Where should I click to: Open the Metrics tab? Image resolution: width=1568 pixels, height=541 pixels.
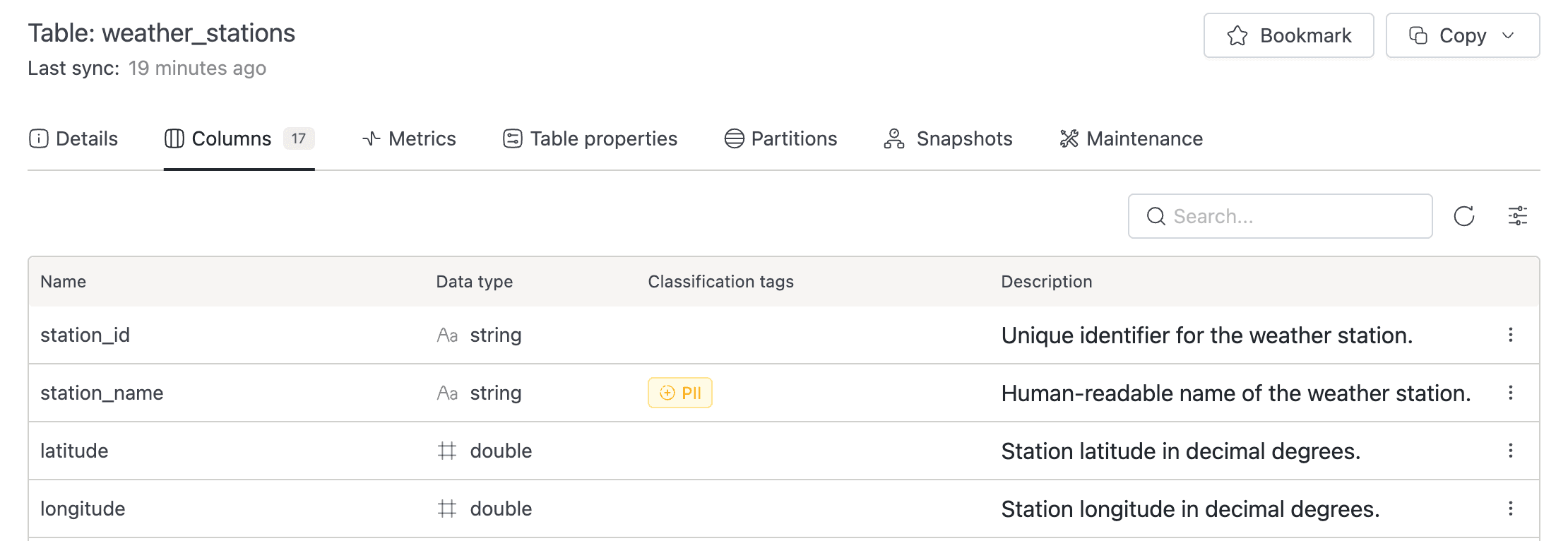(409, 138)
